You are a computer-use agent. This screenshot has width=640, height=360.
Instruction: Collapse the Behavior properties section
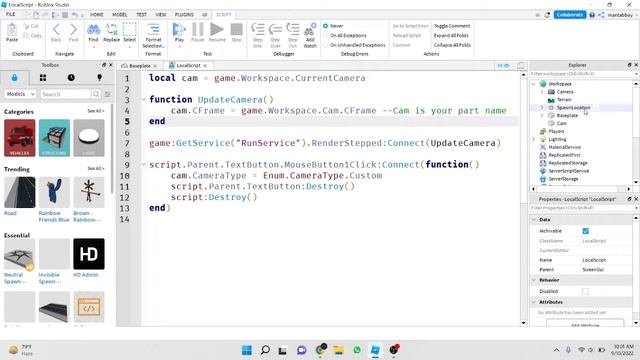(x=534, y=280)
